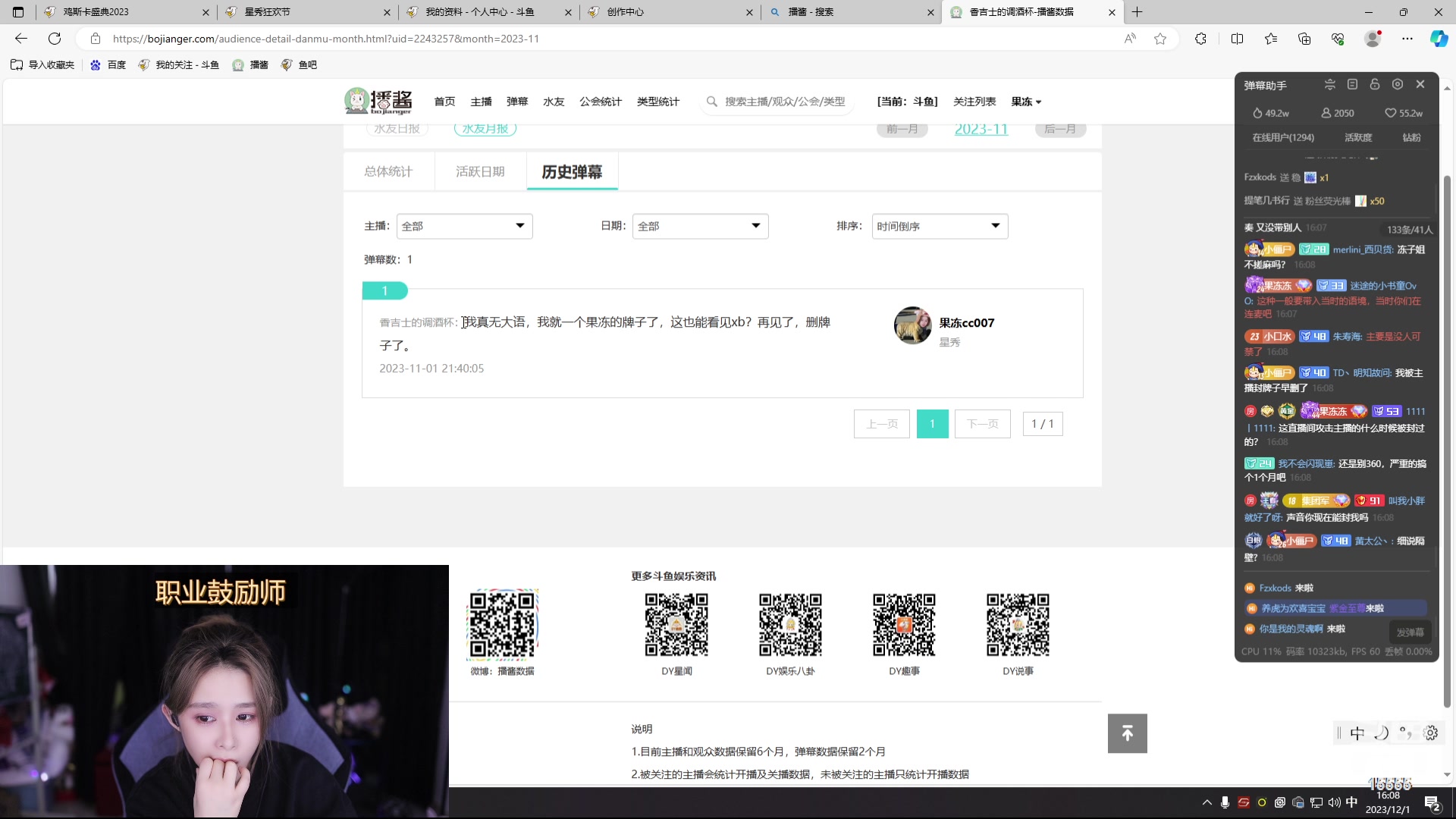Open the 首页 nav menu item
Viewport: 1456px width, 819px height.
pyautogui.click(x=444, y=102)
